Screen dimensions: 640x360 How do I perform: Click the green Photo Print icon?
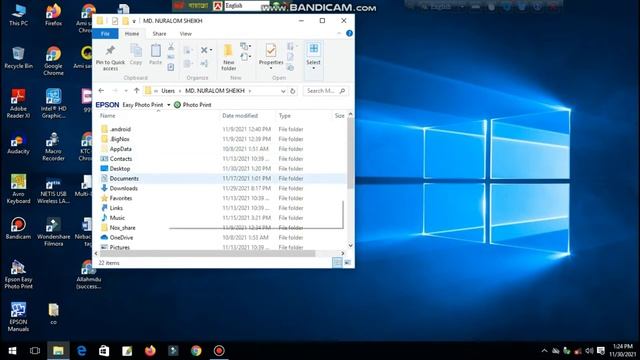[x=177, y=105]
